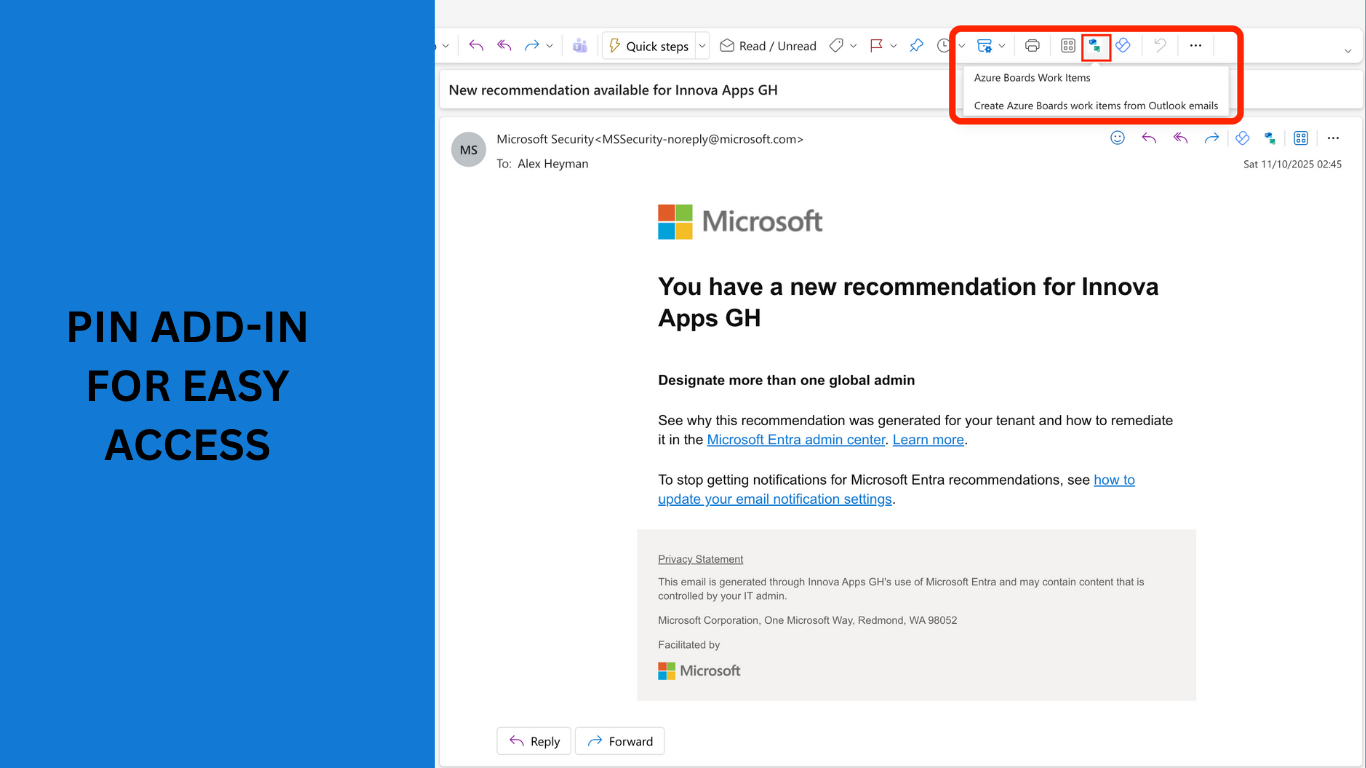Open the dropdown arrow next to the categorize tag
1366x768 pixels.
pyautogui.click(x=853, y=46)
